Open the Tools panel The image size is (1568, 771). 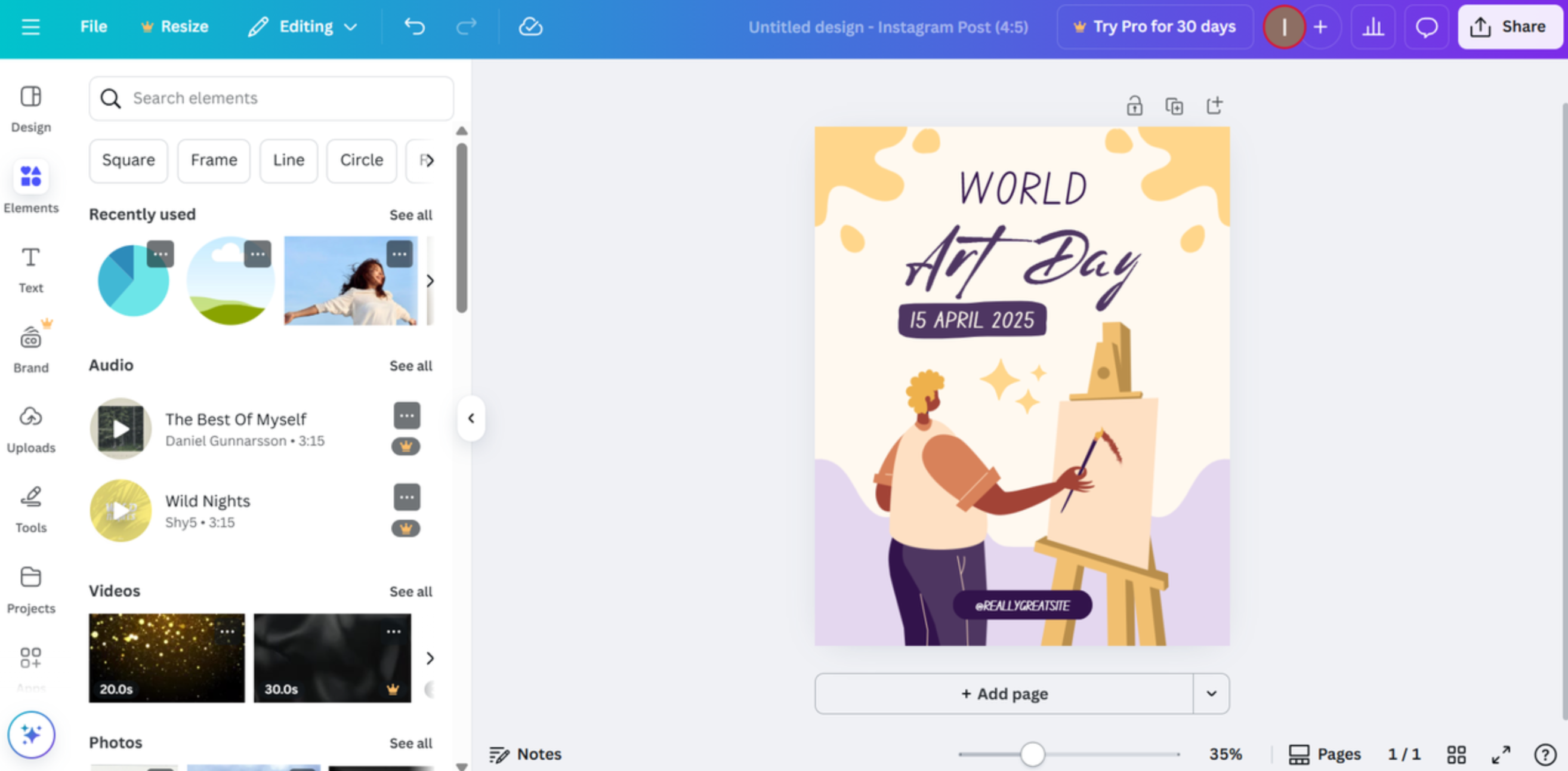pyautogui.click(x=30, y=507)
